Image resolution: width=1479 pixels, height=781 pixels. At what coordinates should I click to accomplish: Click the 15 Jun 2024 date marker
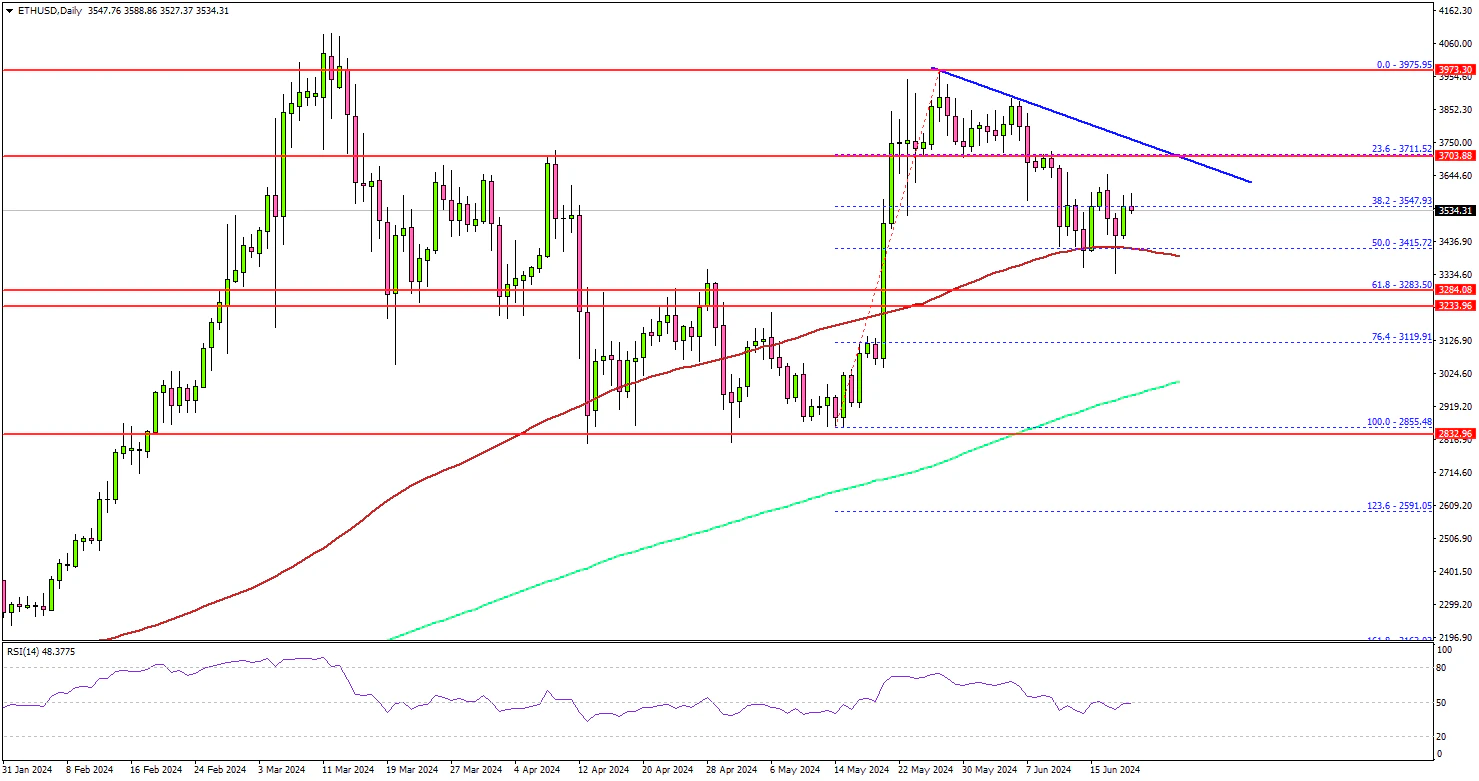[x=1114, y=770]
